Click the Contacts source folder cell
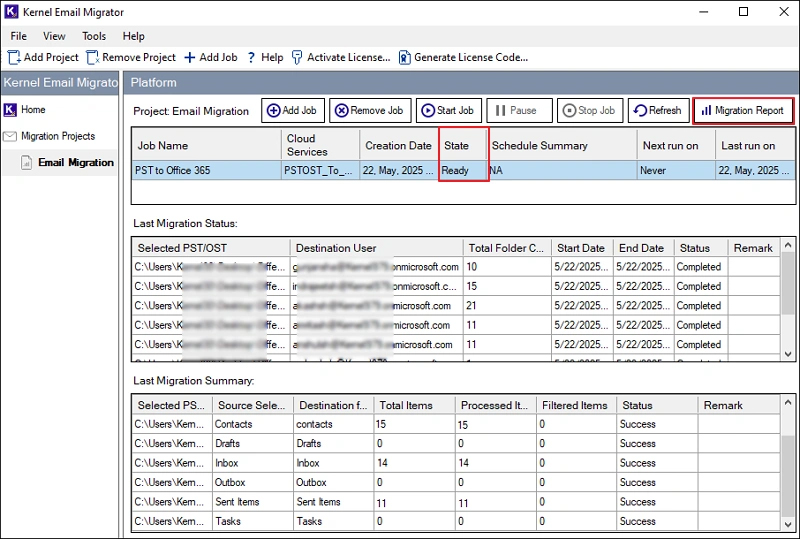The image size is (800, 539). pos(253,424)
